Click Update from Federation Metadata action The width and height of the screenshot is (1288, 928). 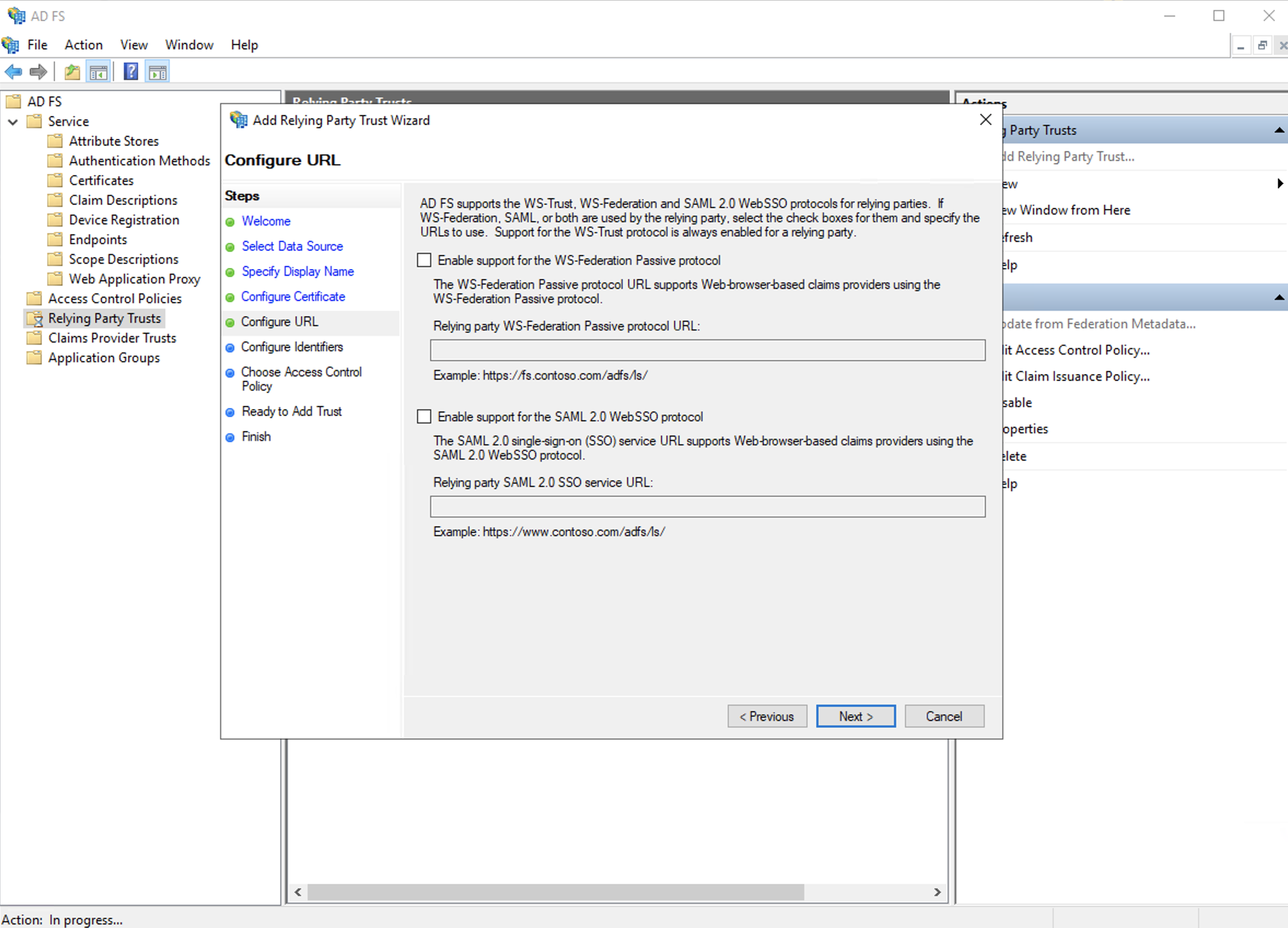[1099, 324]
